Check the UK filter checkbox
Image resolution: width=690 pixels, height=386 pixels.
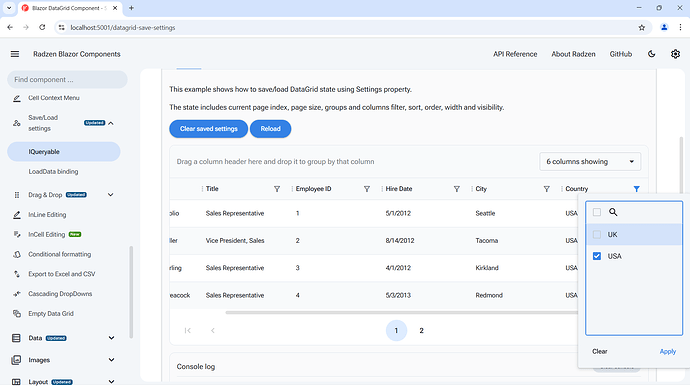click(597, 235)
